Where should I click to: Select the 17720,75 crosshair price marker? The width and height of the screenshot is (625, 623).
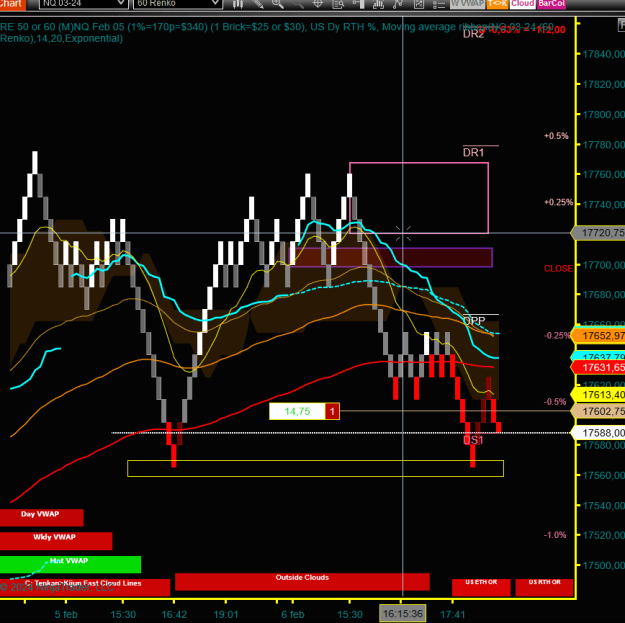599,233
